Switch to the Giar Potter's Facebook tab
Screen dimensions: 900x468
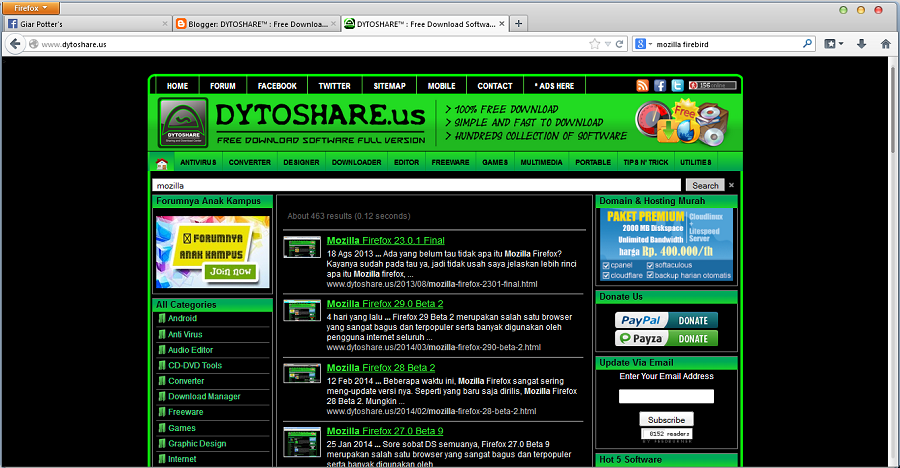(x=88, y=24)
